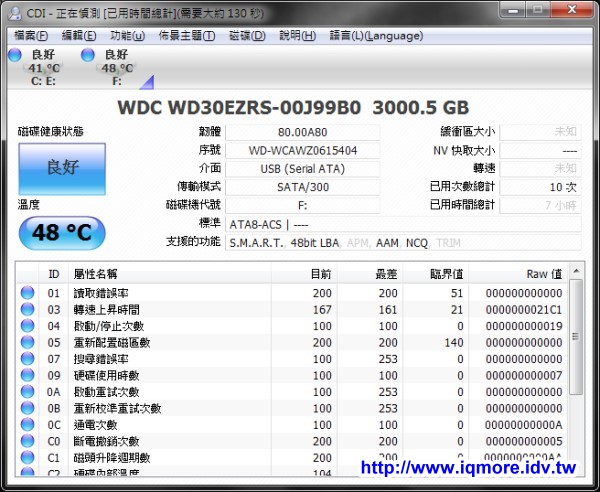Click the drive title WDC WD30EZRS-00J99B0

click(239, 108)
